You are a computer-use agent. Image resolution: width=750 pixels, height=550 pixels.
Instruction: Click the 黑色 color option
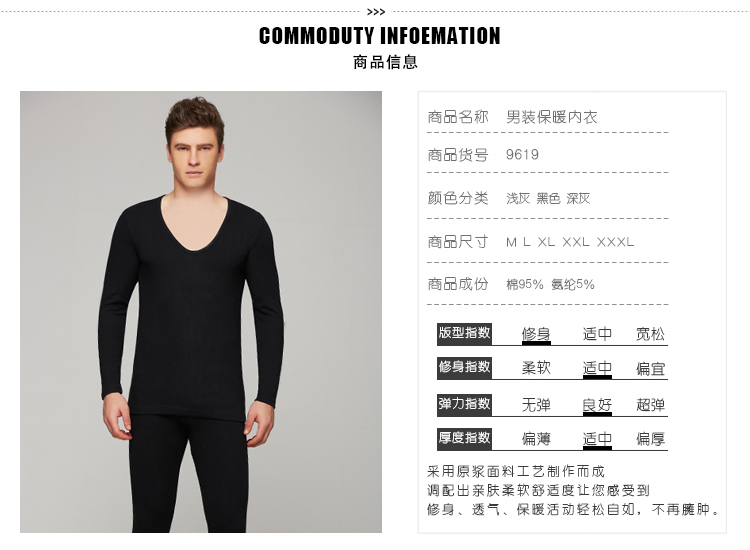tap(548, 198)
